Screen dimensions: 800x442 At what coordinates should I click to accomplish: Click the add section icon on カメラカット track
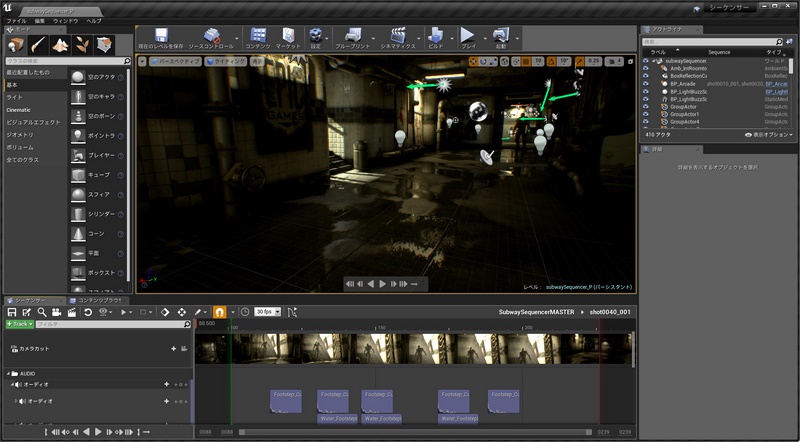[173, 349]
